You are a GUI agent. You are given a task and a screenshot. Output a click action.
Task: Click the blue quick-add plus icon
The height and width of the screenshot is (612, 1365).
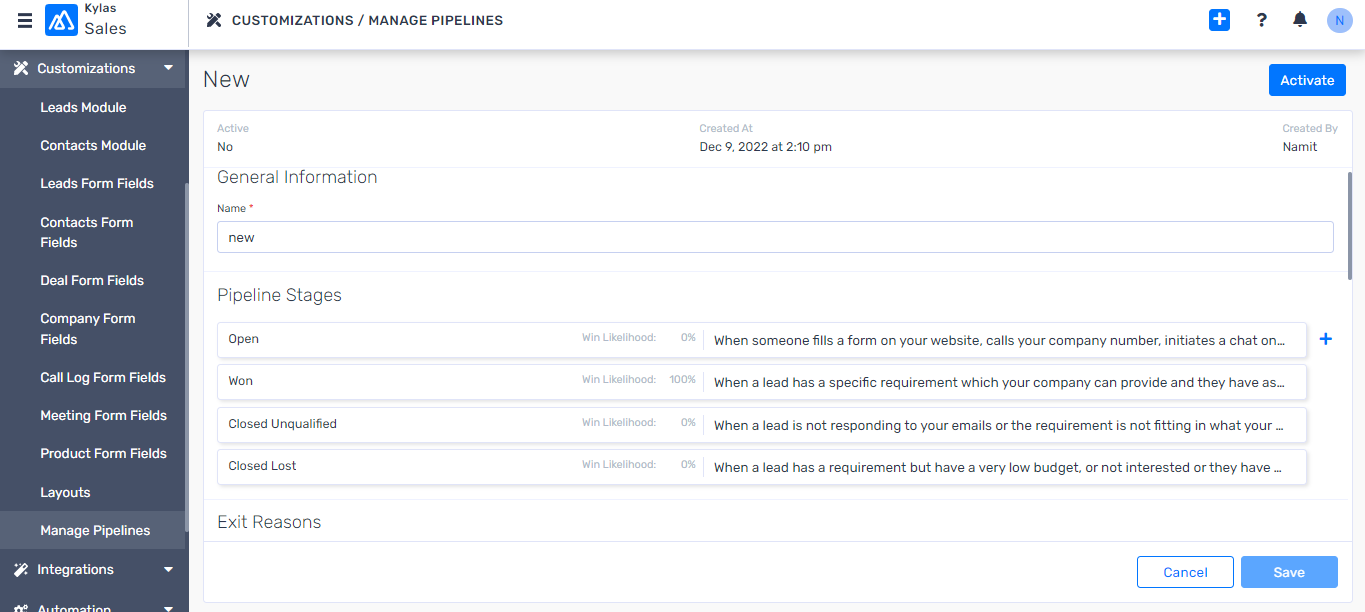pos(1219,20)
